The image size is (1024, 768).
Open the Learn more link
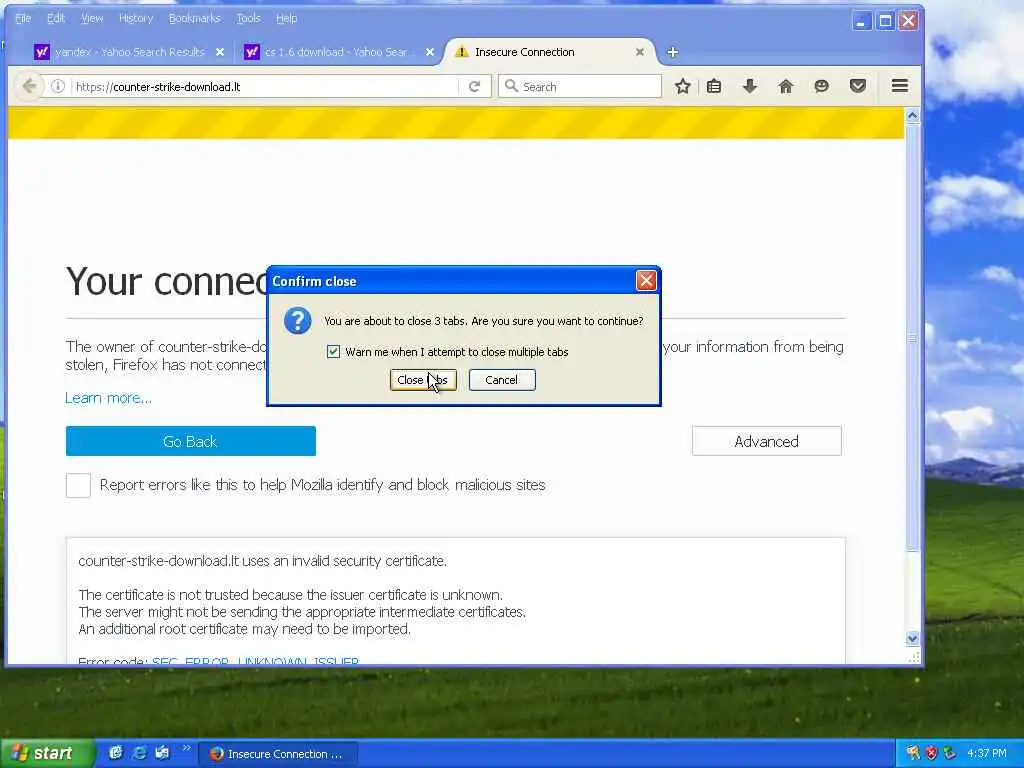108,398
